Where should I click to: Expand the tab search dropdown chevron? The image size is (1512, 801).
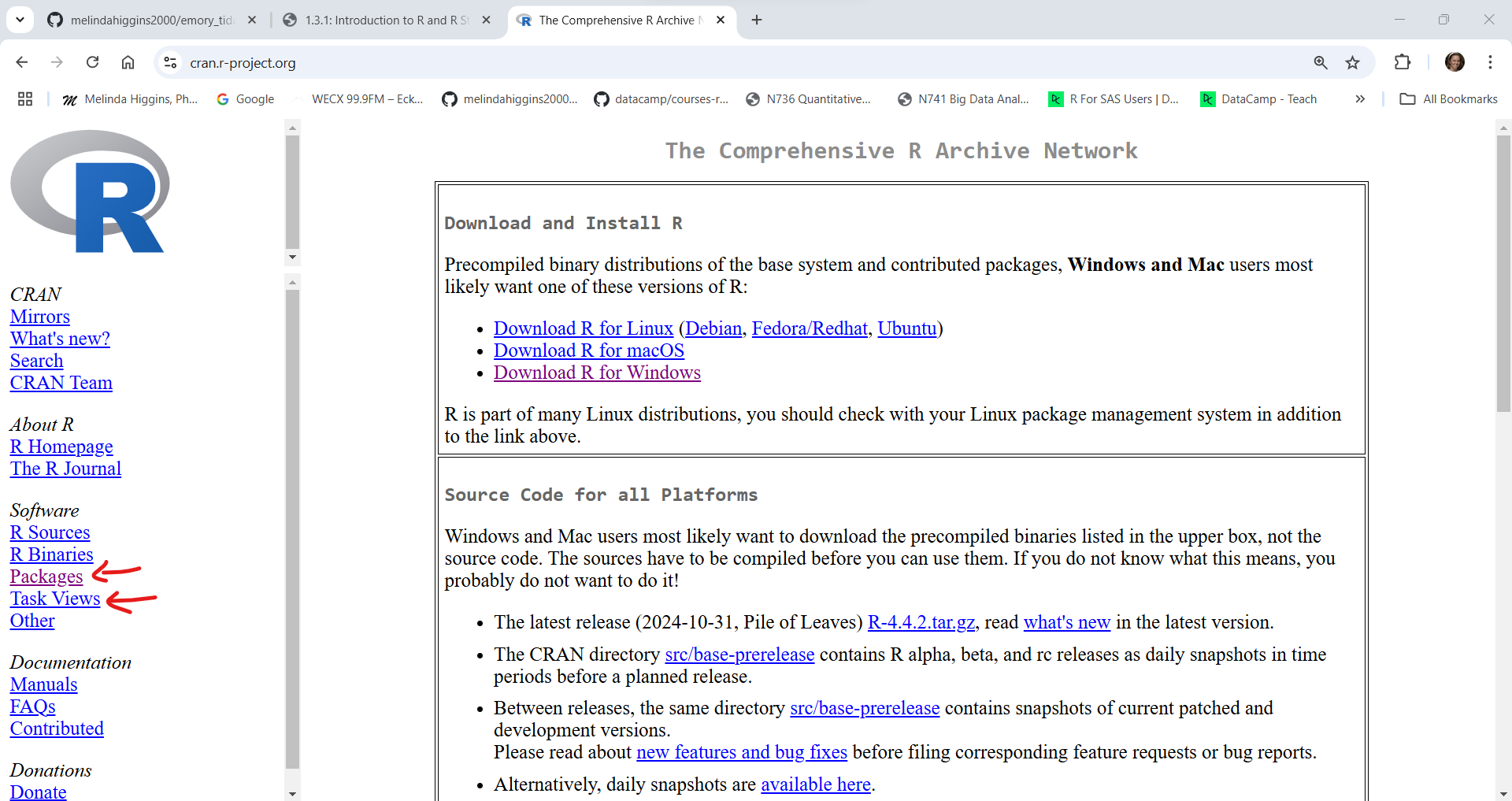tap(20, 20)
